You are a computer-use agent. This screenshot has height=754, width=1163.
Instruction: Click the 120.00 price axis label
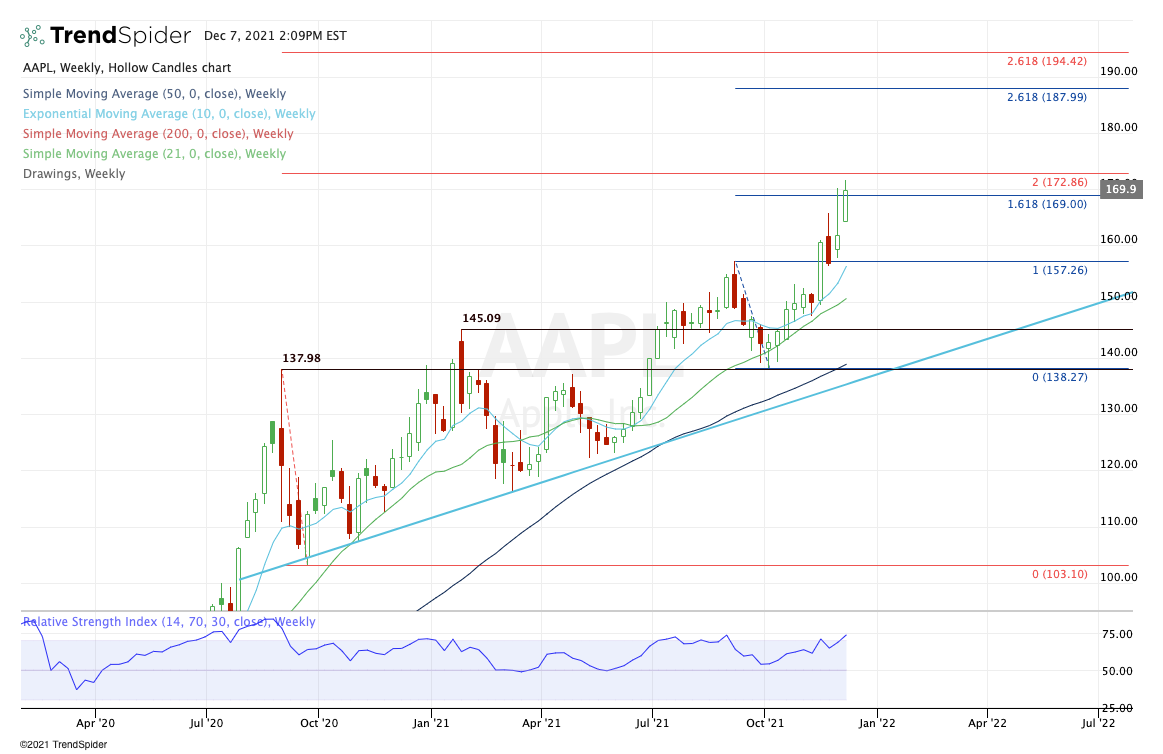1118,464
